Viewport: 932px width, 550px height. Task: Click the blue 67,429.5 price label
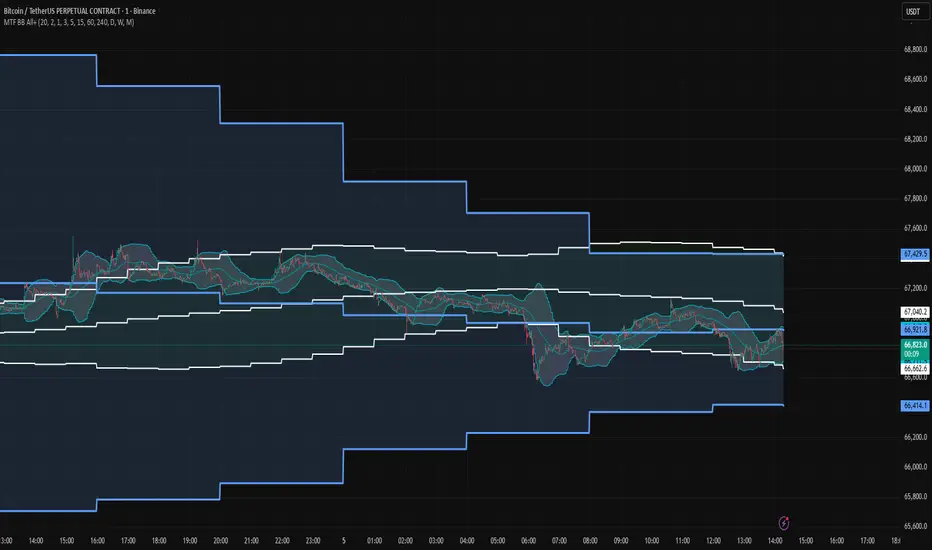(915, 254)
